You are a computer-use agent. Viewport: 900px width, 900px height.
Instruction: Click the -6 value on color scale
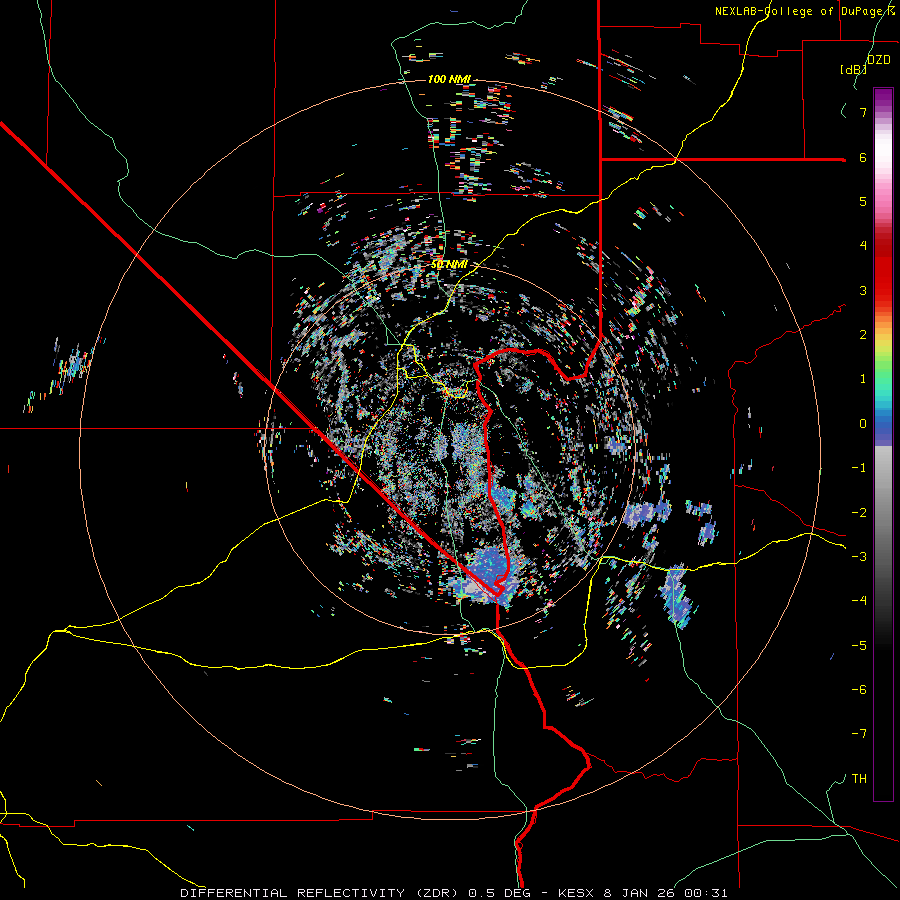tap(859, 690)
